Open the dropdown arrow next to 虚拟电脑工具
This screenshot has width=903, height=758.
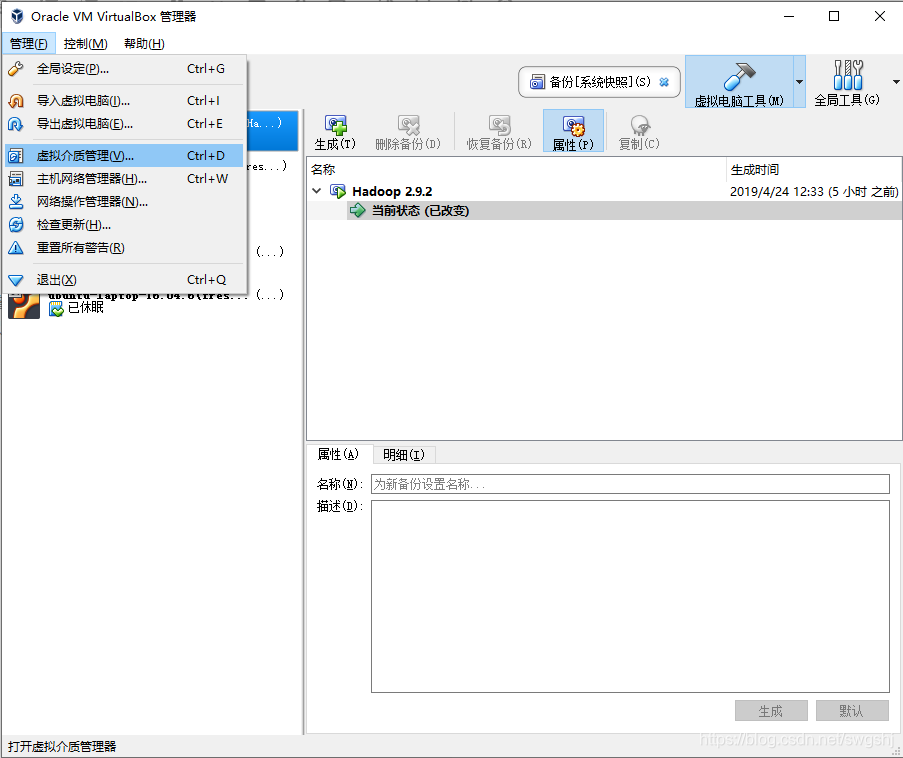(x=799, y=82)
